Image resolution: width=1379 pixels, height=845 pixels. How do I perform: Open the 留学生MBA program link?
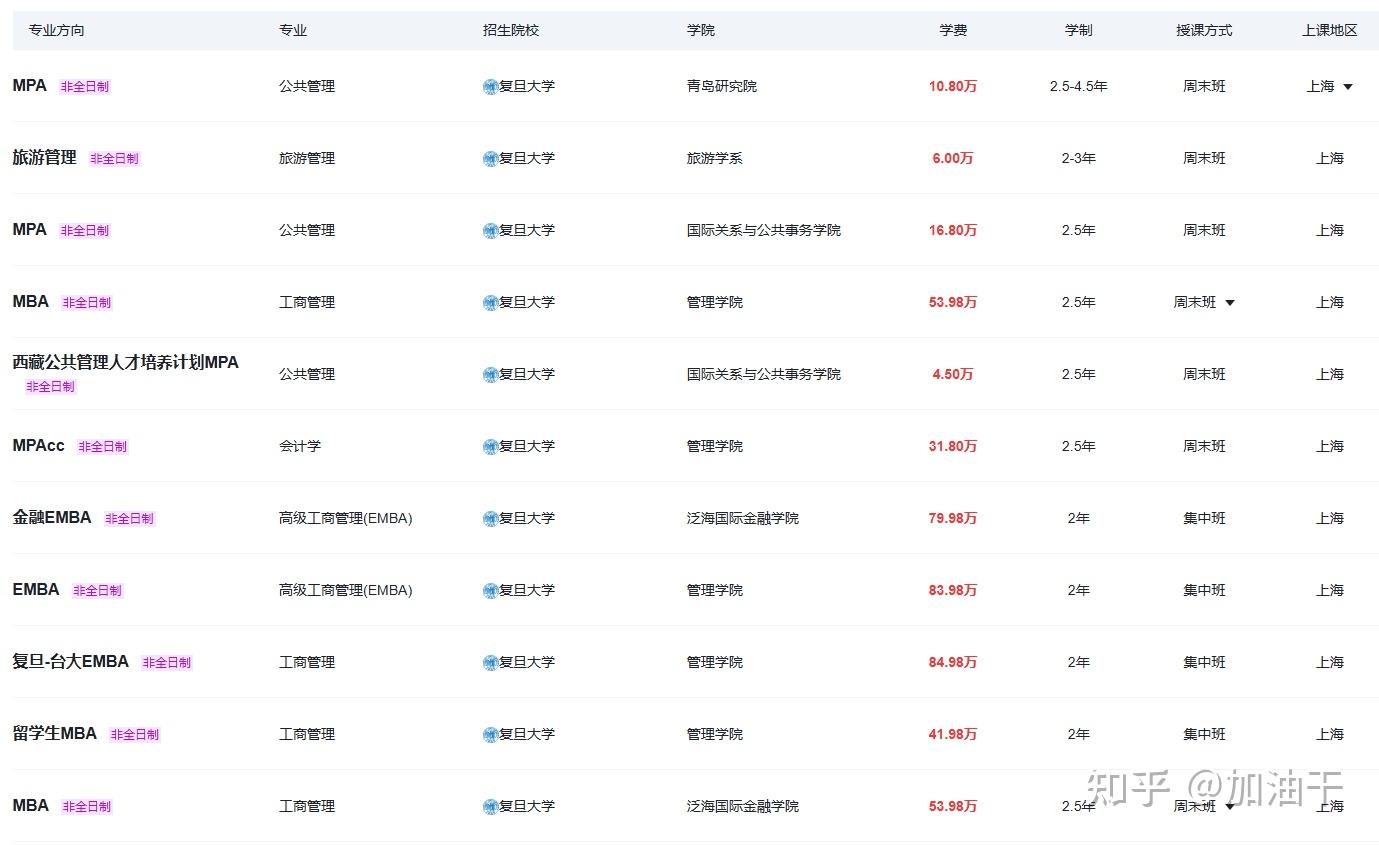(55, 734)
